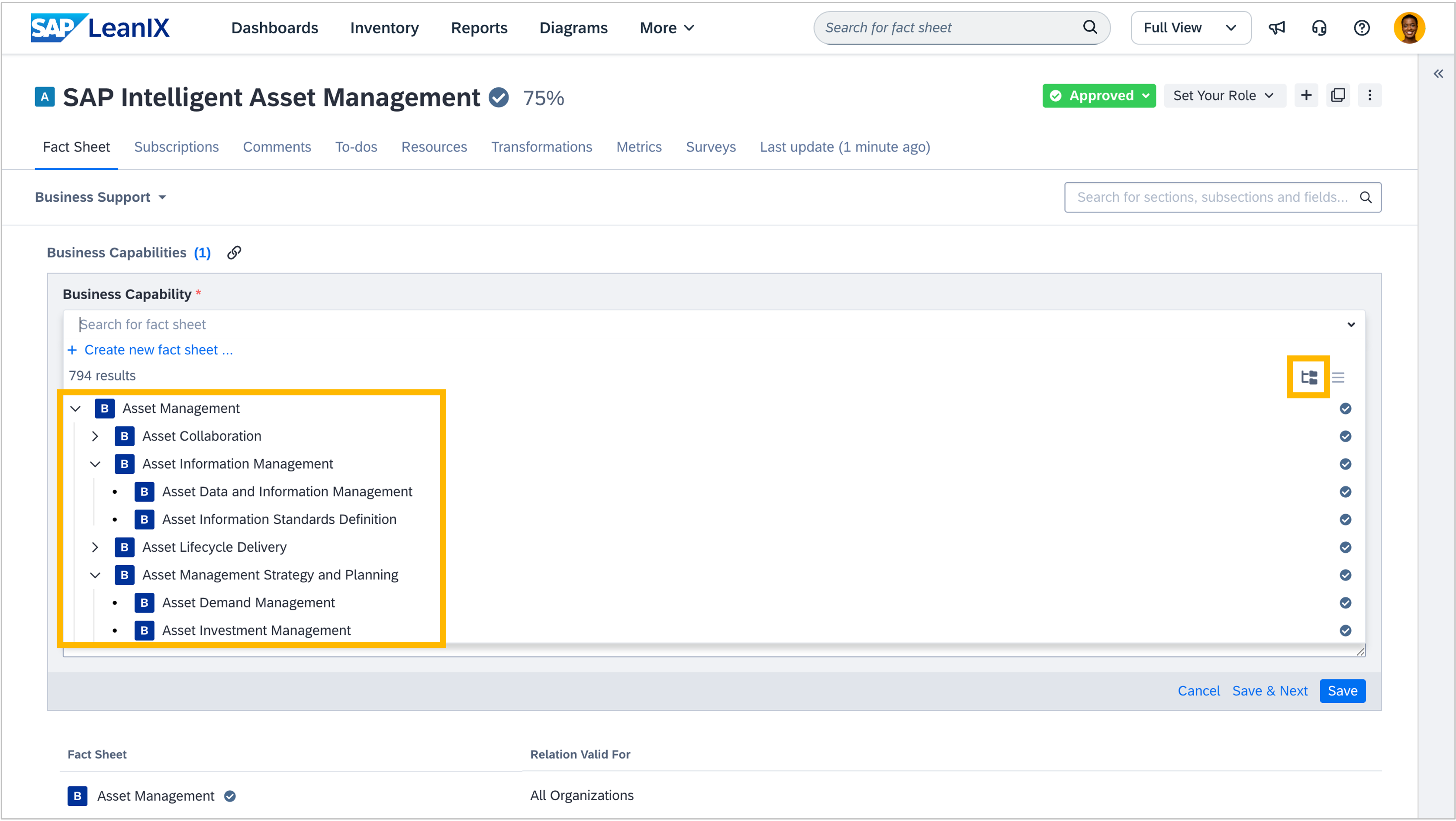Open Diagrams in top navigation
1456x821 pixels.
[x=573, y=28]
